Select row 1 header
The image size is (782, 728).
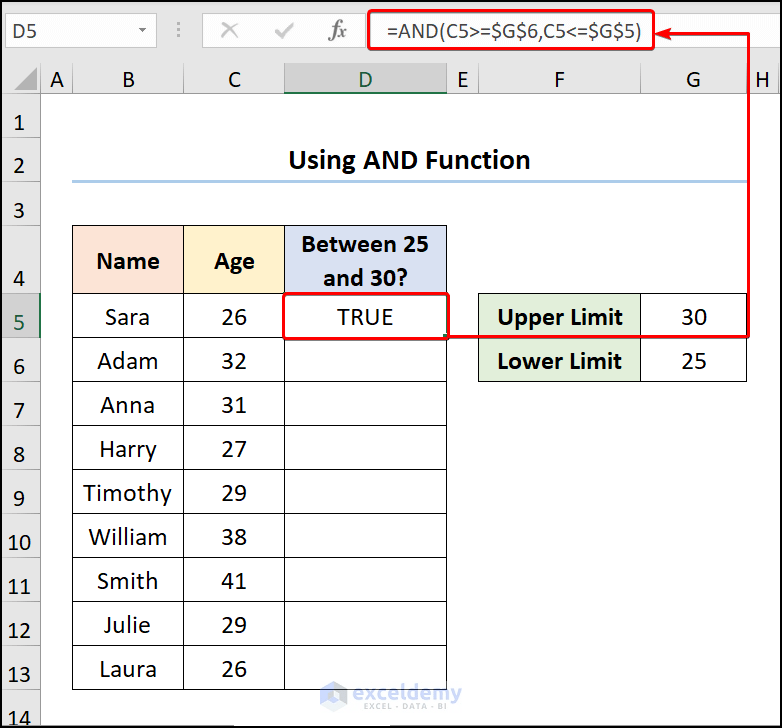20,117
